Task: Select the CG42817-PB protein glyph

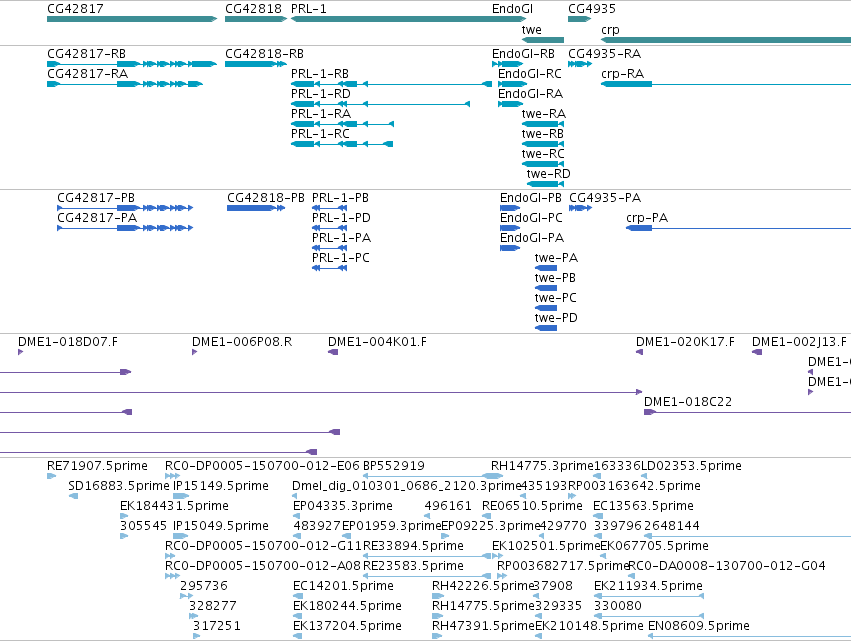Action: click(x=125, y=208)
